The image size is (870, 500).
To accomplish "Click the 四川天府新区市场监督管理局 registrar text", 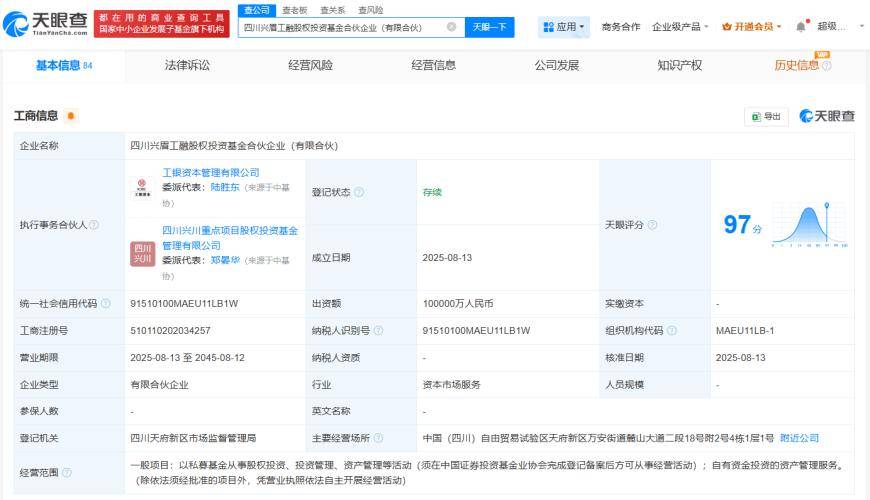I will [193, 438].
